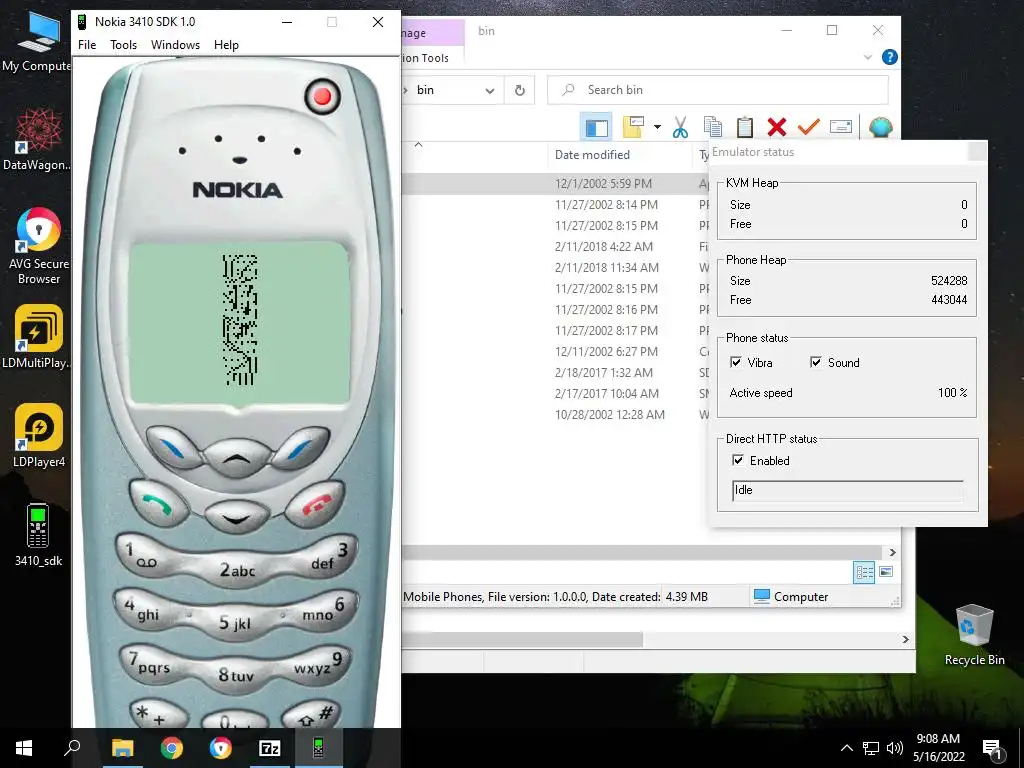Click the red end-call key on the phone
Screen dimensions: 1024x768
tap(315, 504)
